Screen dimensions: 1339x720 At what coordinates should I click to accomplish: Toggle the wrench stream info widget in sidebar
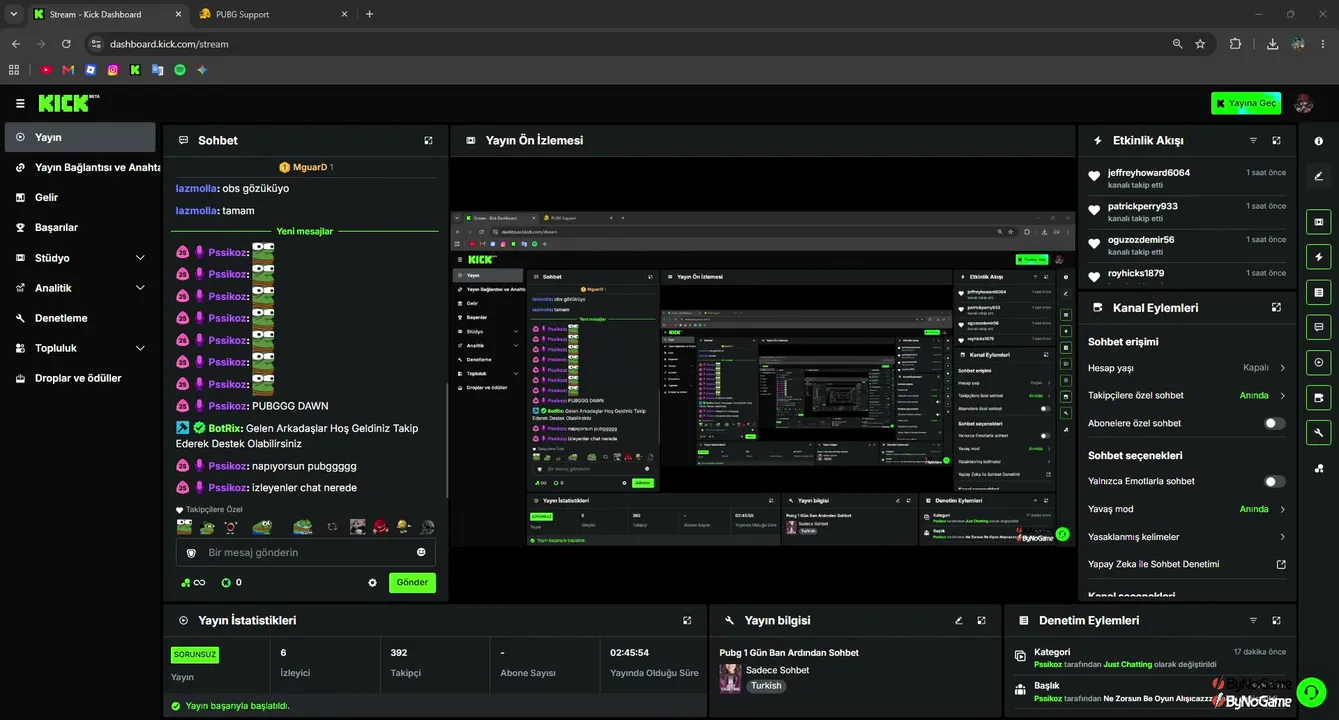(x=1318, y=432)
